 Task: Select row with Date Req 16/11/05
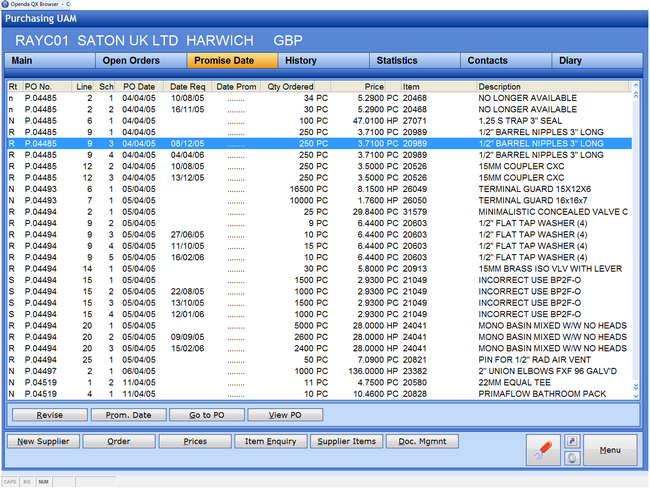tap(320, 110)
